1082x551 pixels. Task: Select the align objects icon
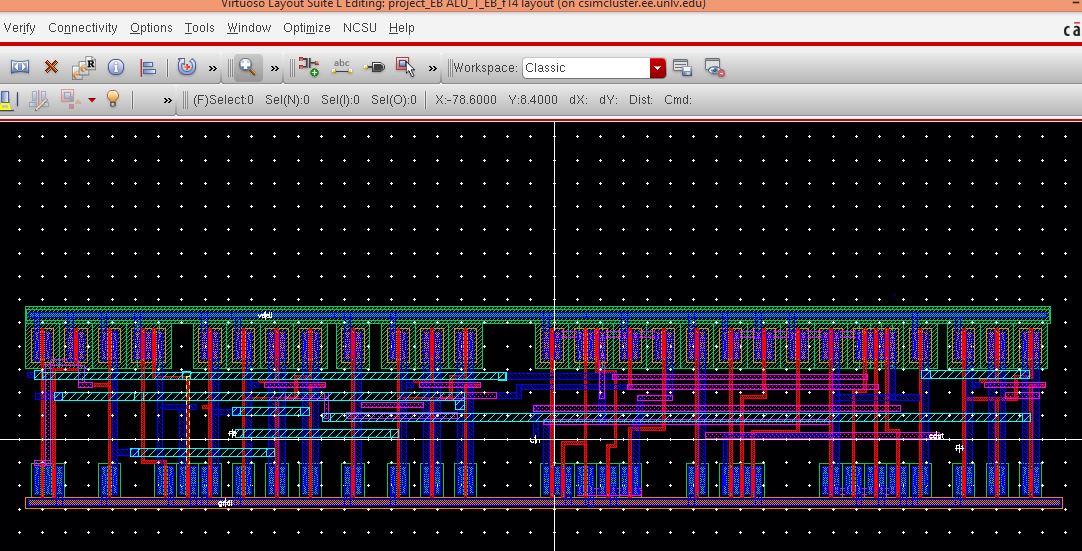(148, 68)
